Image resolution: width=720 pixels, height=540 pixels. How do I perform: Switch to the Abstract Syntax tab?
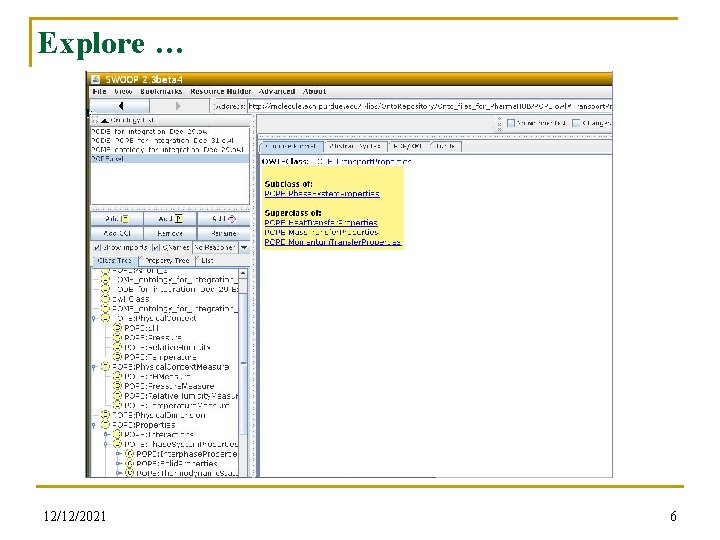pyautogui.click(x=355, y=146)
